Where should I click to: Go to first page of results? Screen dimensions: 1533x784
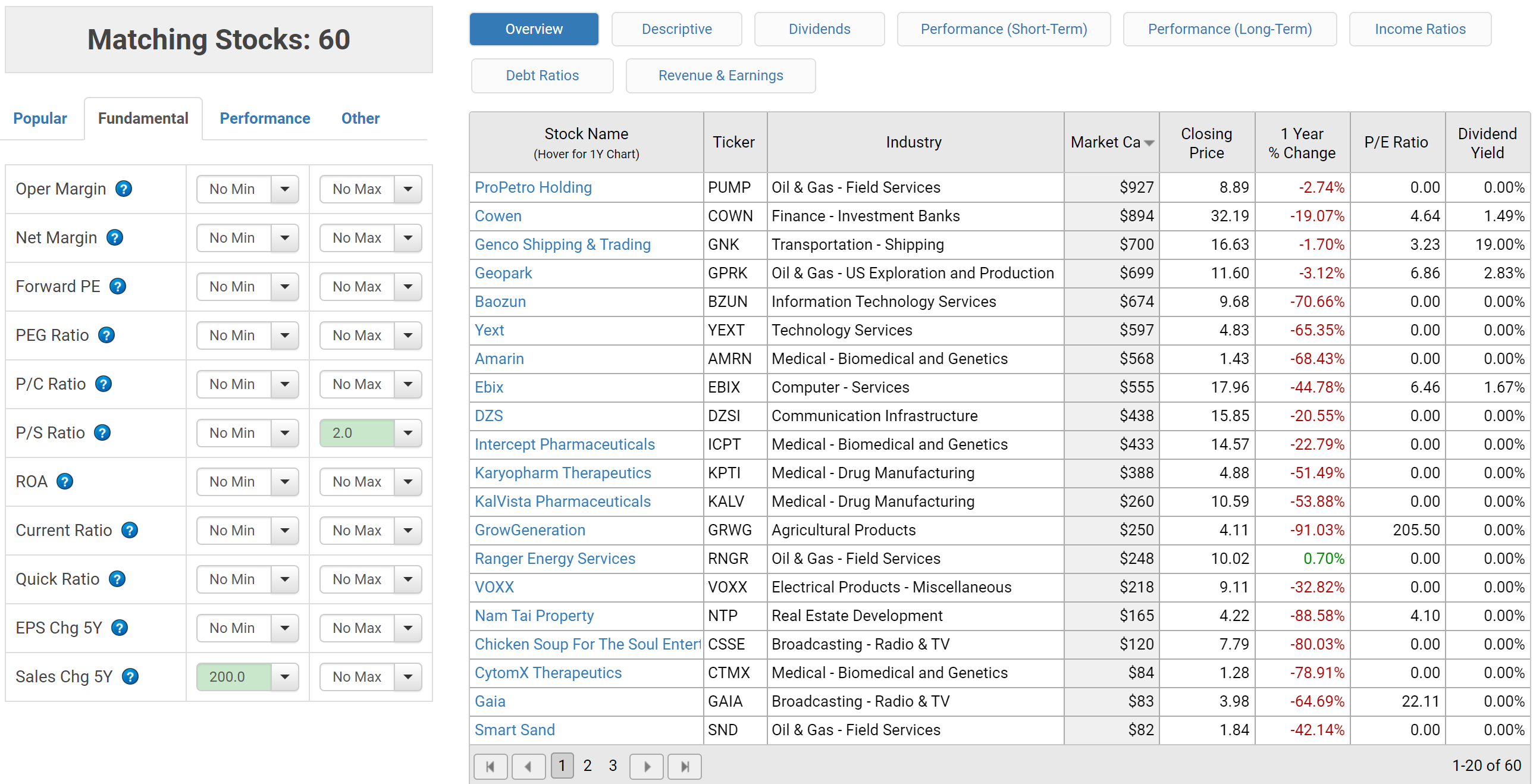[490, 766]
